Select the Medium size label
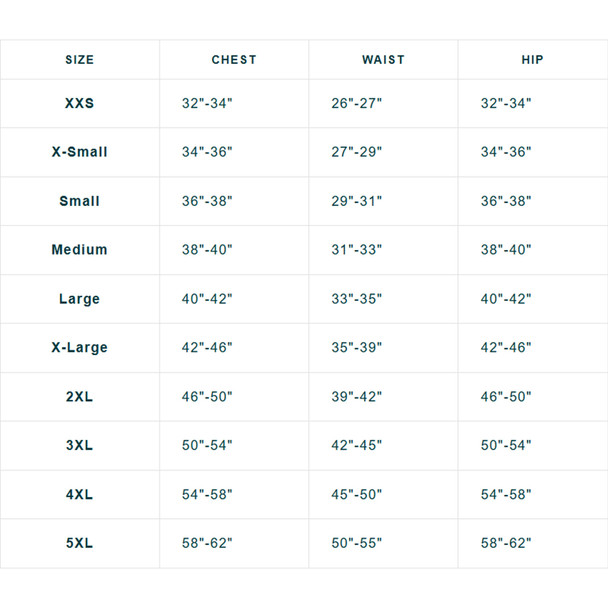The width and height of the screenshot is (608, 608). [79, 249]
